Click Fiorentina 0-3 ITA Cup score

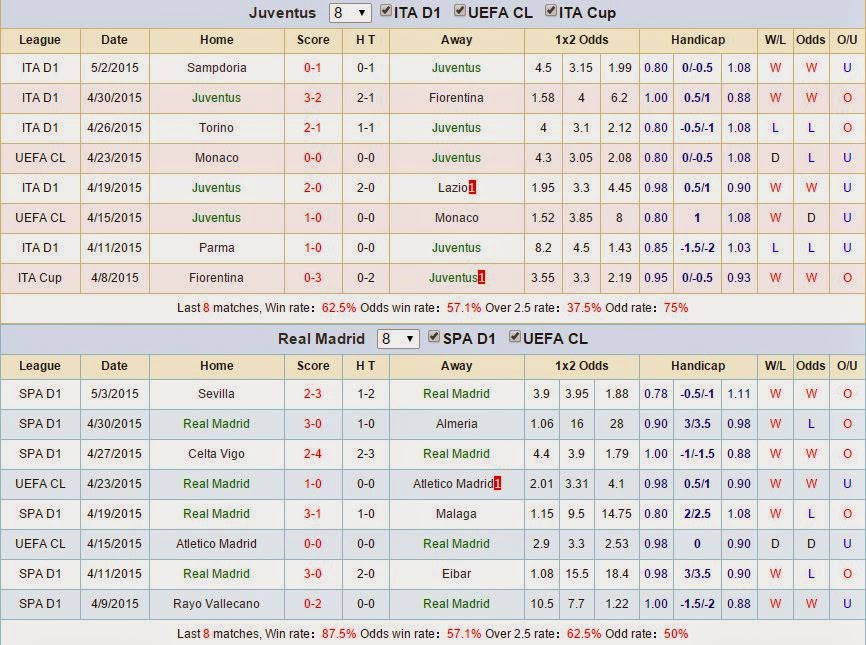(x=313, y=278)
